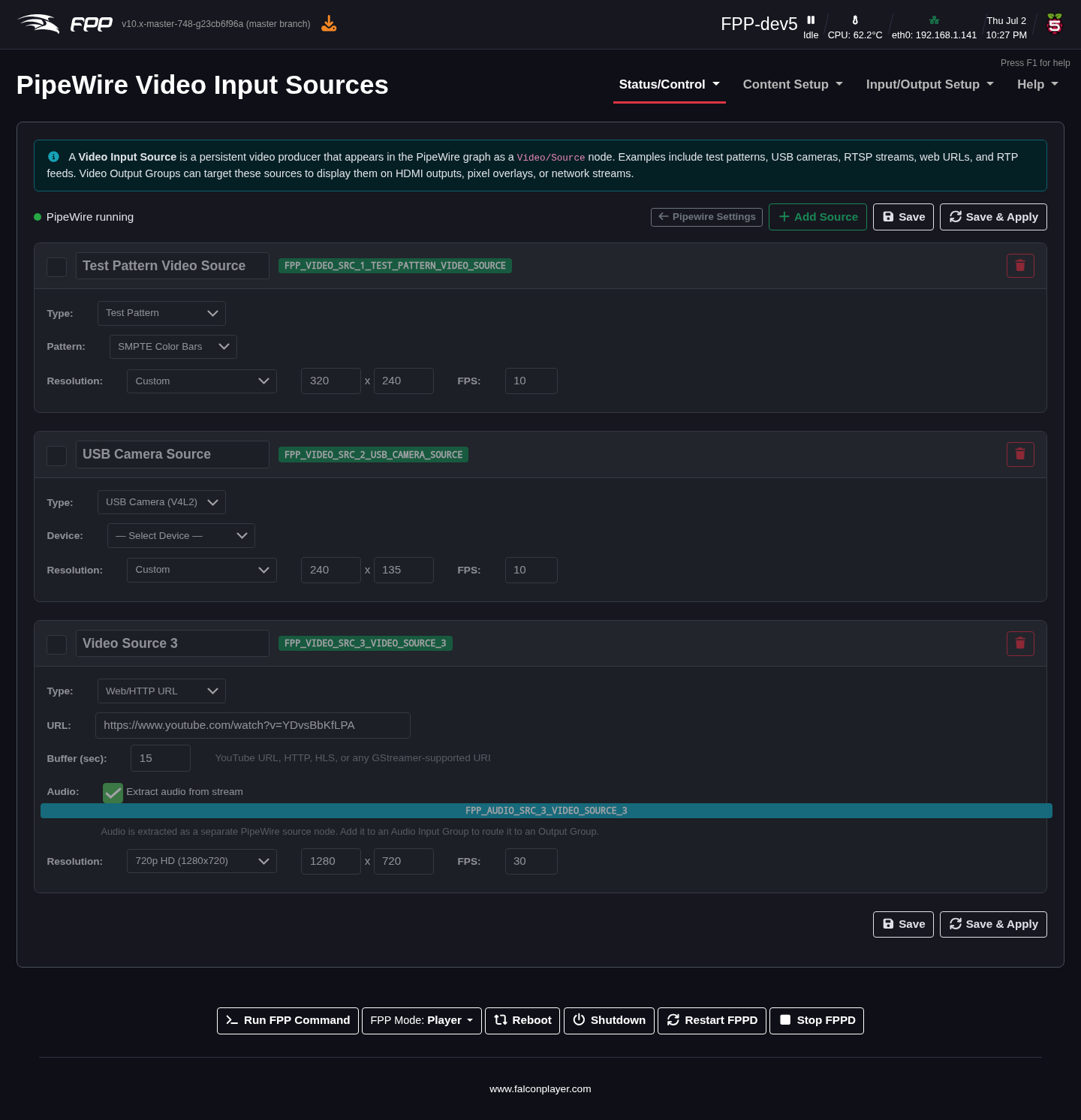The image size is (1081, 1120).
Task: Click the eth0 network status icon
Action: point(934,20)
